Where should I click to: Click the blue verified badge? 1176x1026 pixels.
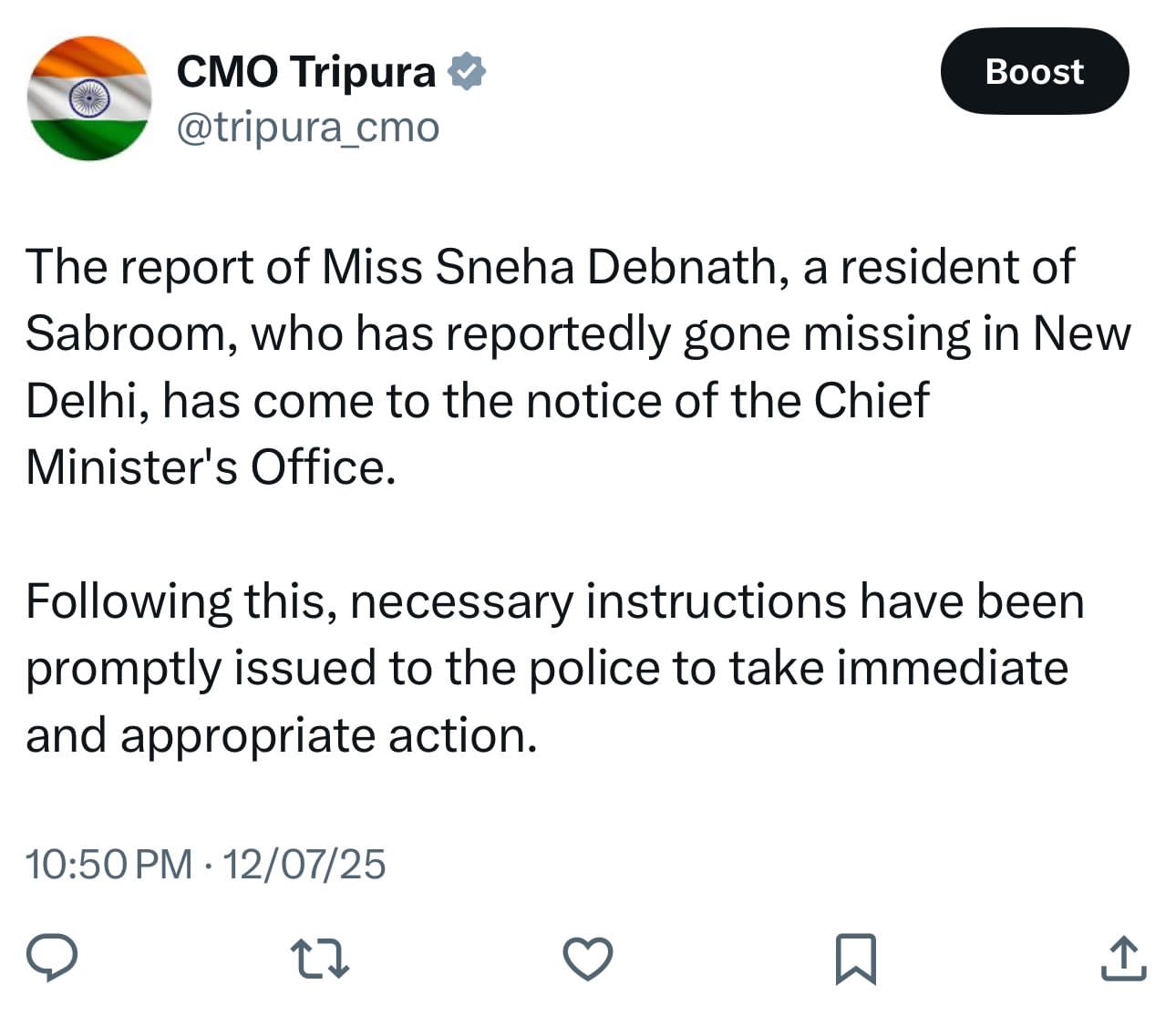(467, 71)
